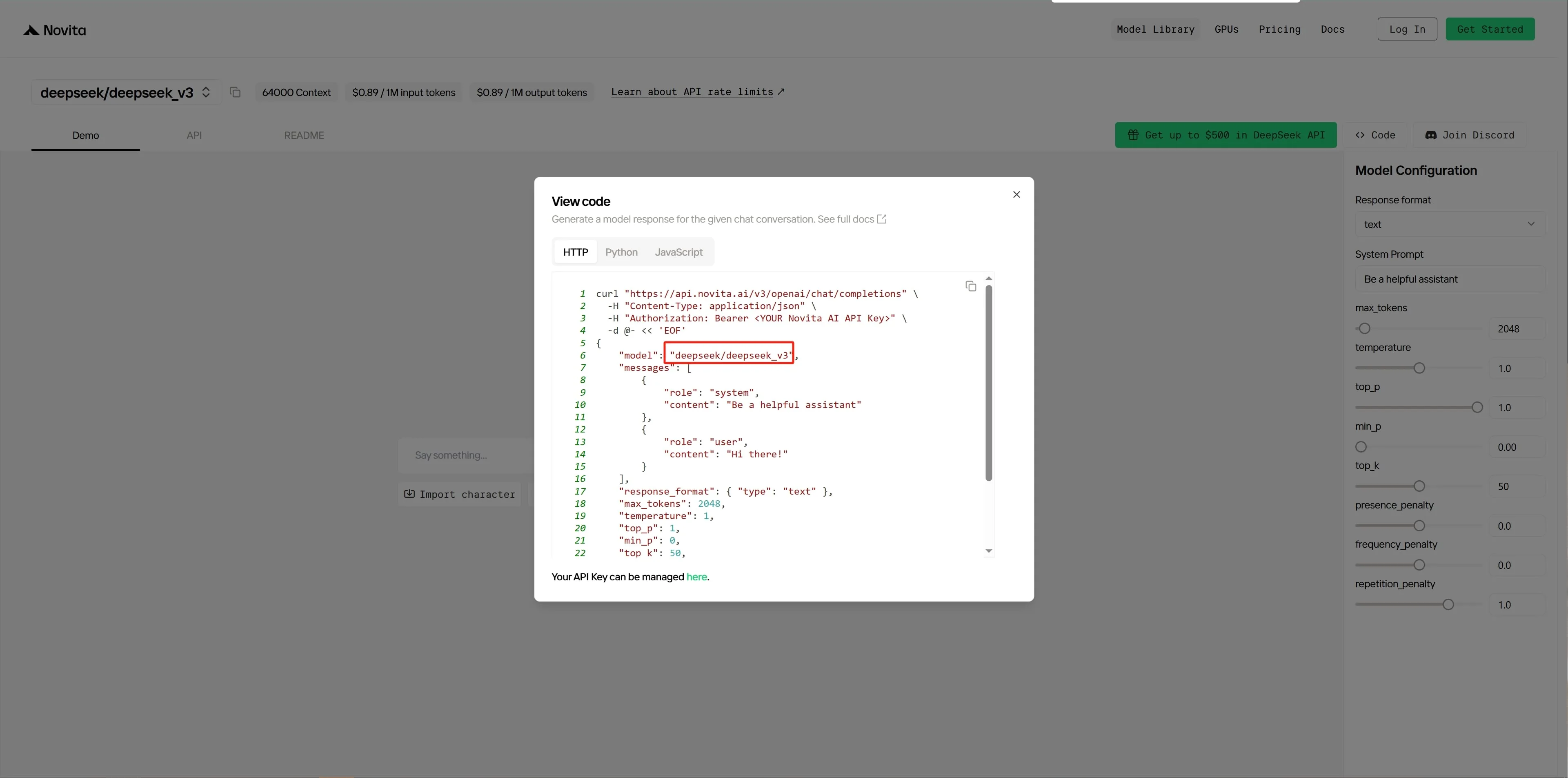This screenshot has width=1568, height=778.
Task: Click the frequency_penalty value field
Action: pyautogui.click(x=1516, y=566)
